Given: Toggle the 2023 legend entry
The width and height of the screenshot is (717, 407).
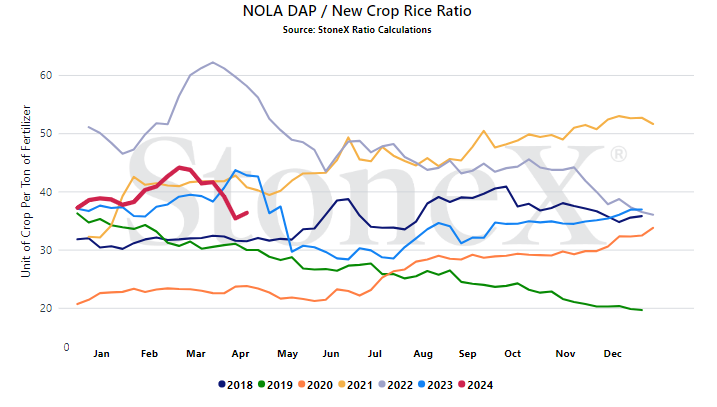Looking at the screenshot, I should [x=436, y=385].
